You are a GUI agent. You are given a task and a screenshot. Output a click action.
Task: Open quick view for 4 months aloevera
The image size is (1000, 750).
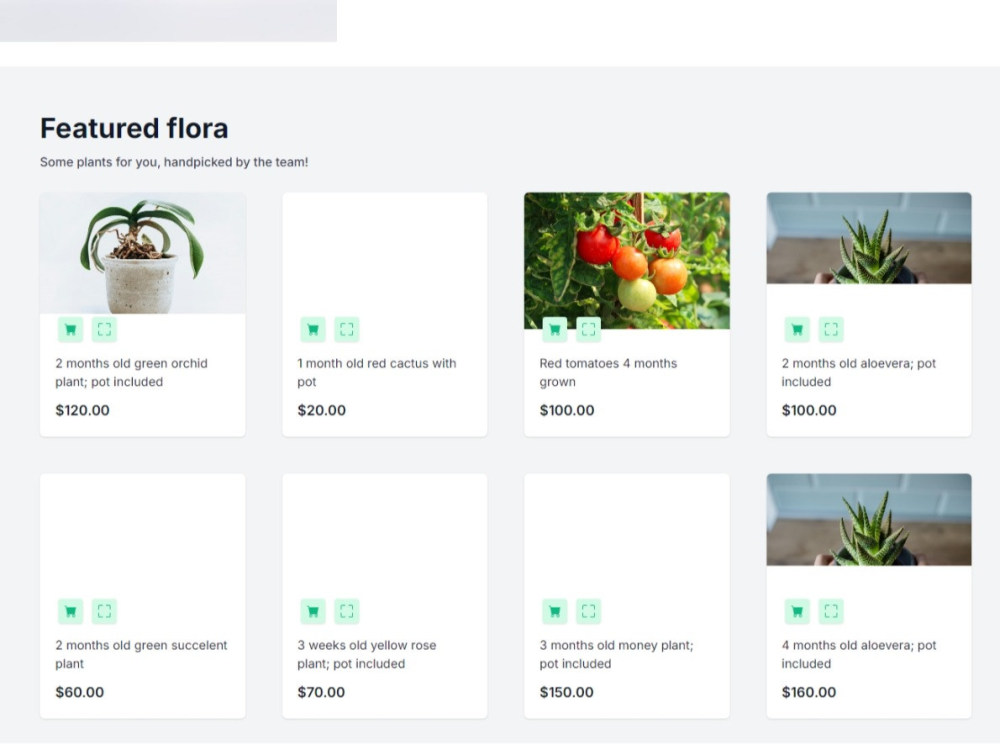click(x=831, y=612)
